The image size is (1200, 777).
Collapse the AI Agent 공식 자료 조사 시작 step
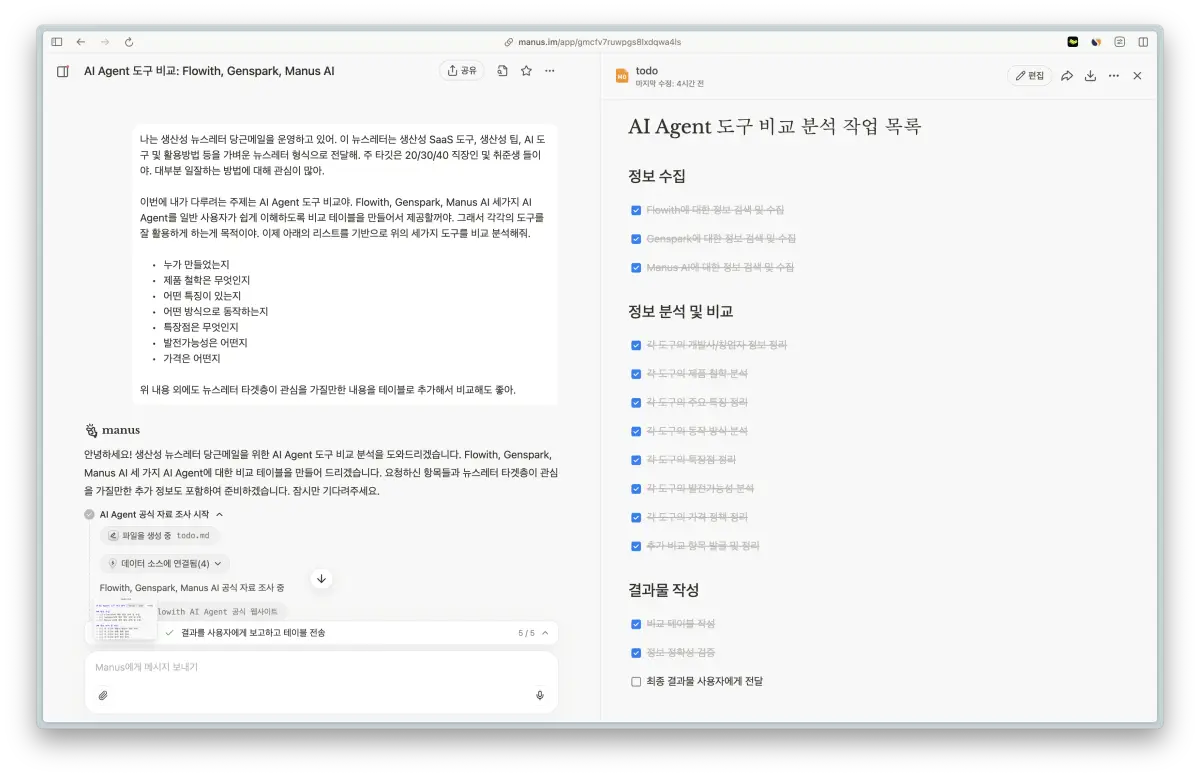(x=219, y=514)
